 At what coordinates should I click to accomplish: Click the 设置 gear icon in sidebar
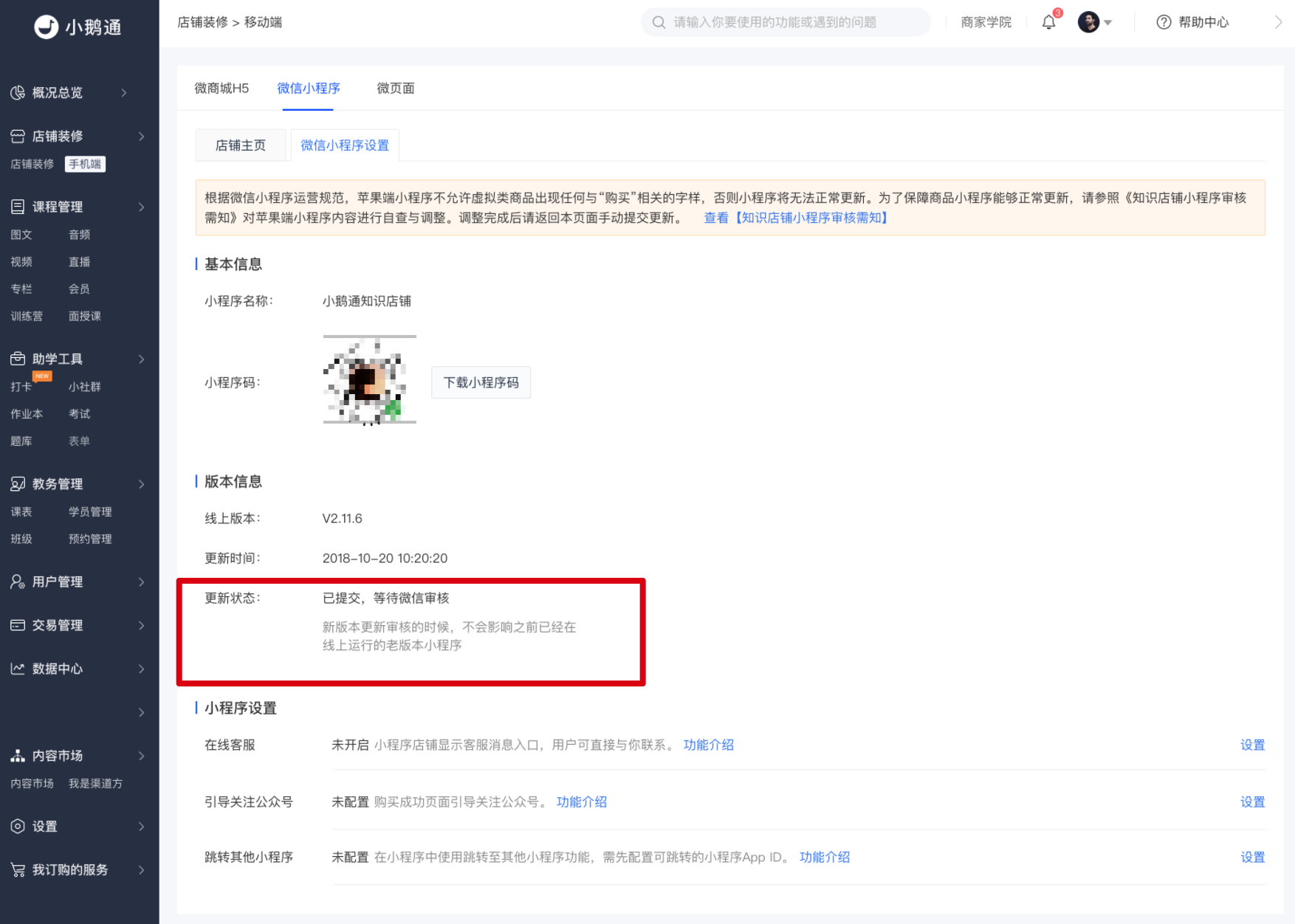pos(18,827)
